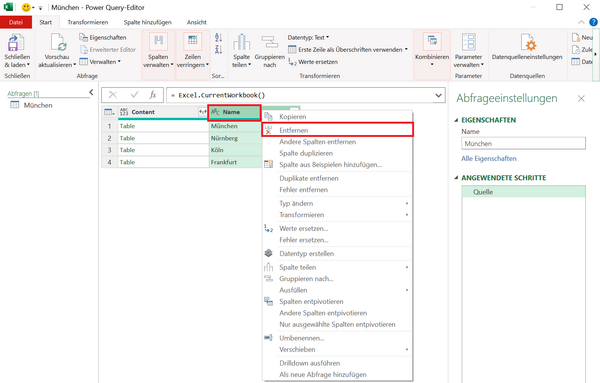This screenshot has width=600, height=383.
Task: Select the Spalte teilen ribbon icon
Action: coord(241,42)
